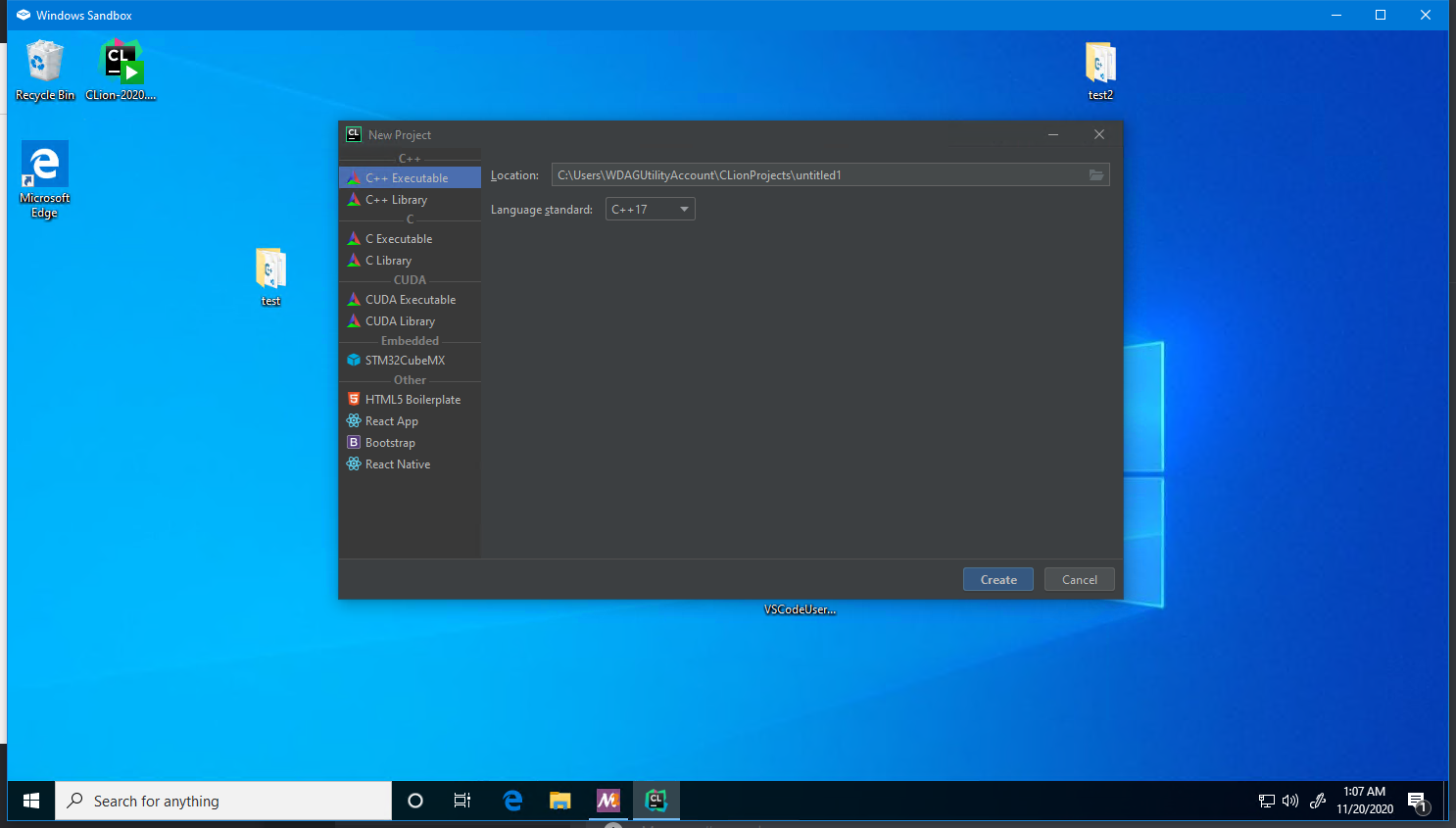This screenshot has height=828, width=1456.
Task: Select C++ Executable project type
Action: click(x=410, y=178)
